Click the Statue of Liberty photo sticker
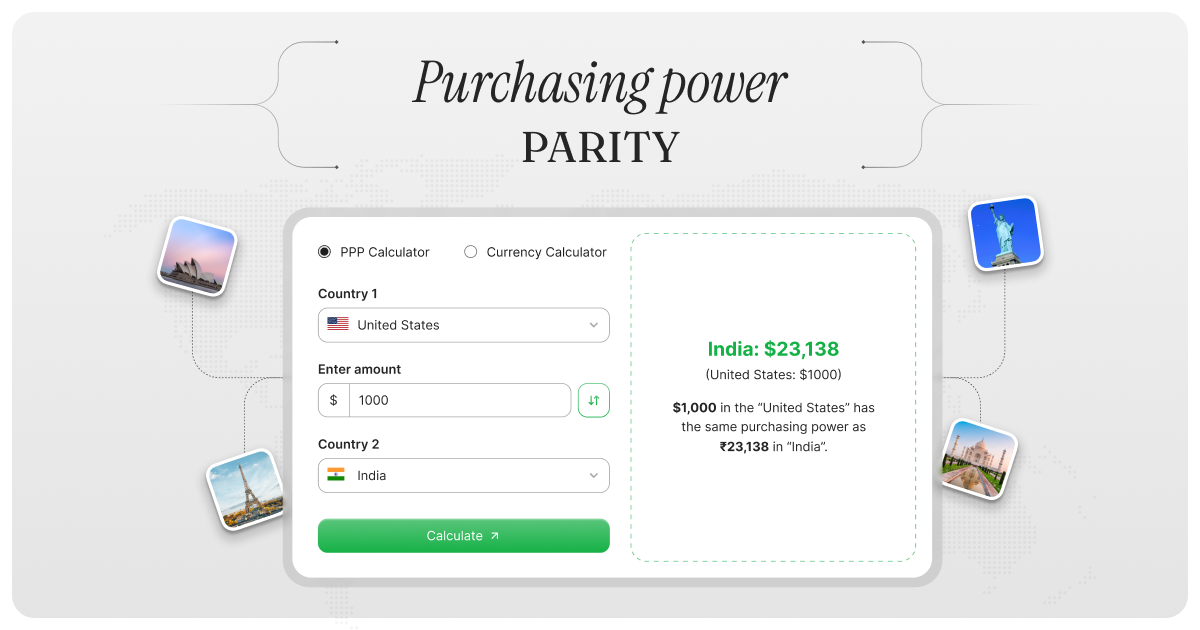Screen dimensions: 1200x630 pos(1005,233)
